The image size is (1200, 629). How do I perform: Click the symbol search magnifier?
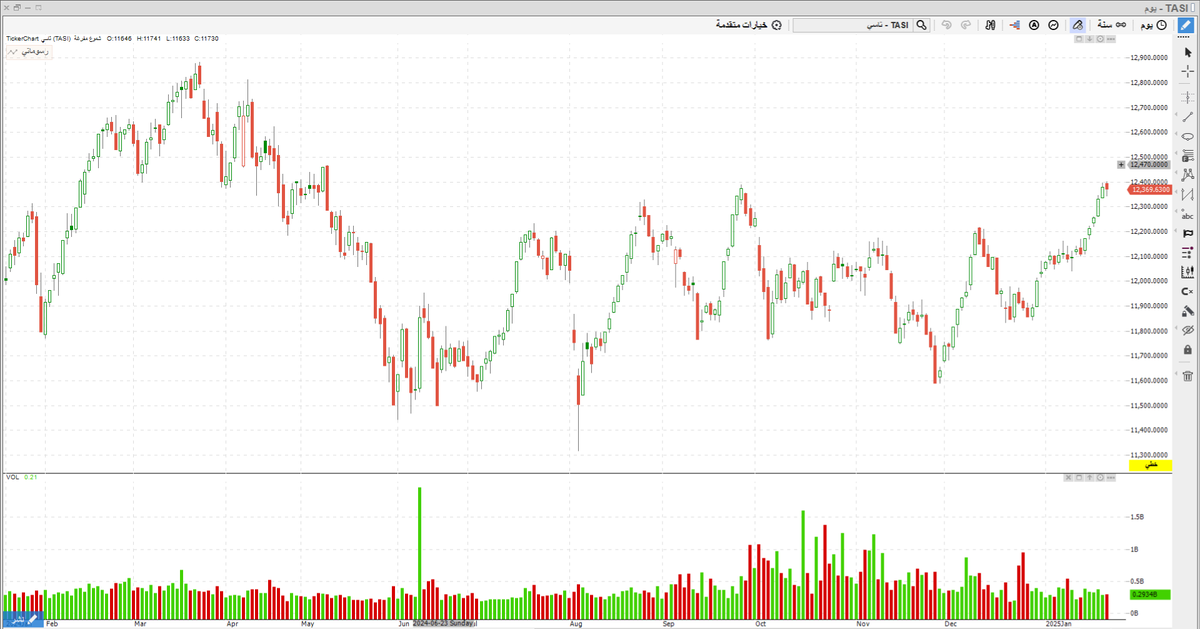pyautogui.click(x=921, y=25)
